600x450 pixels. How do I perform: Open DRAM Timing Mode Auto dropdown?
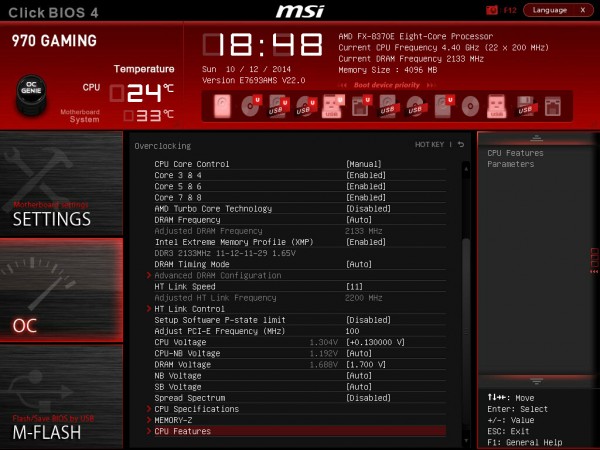359,264
